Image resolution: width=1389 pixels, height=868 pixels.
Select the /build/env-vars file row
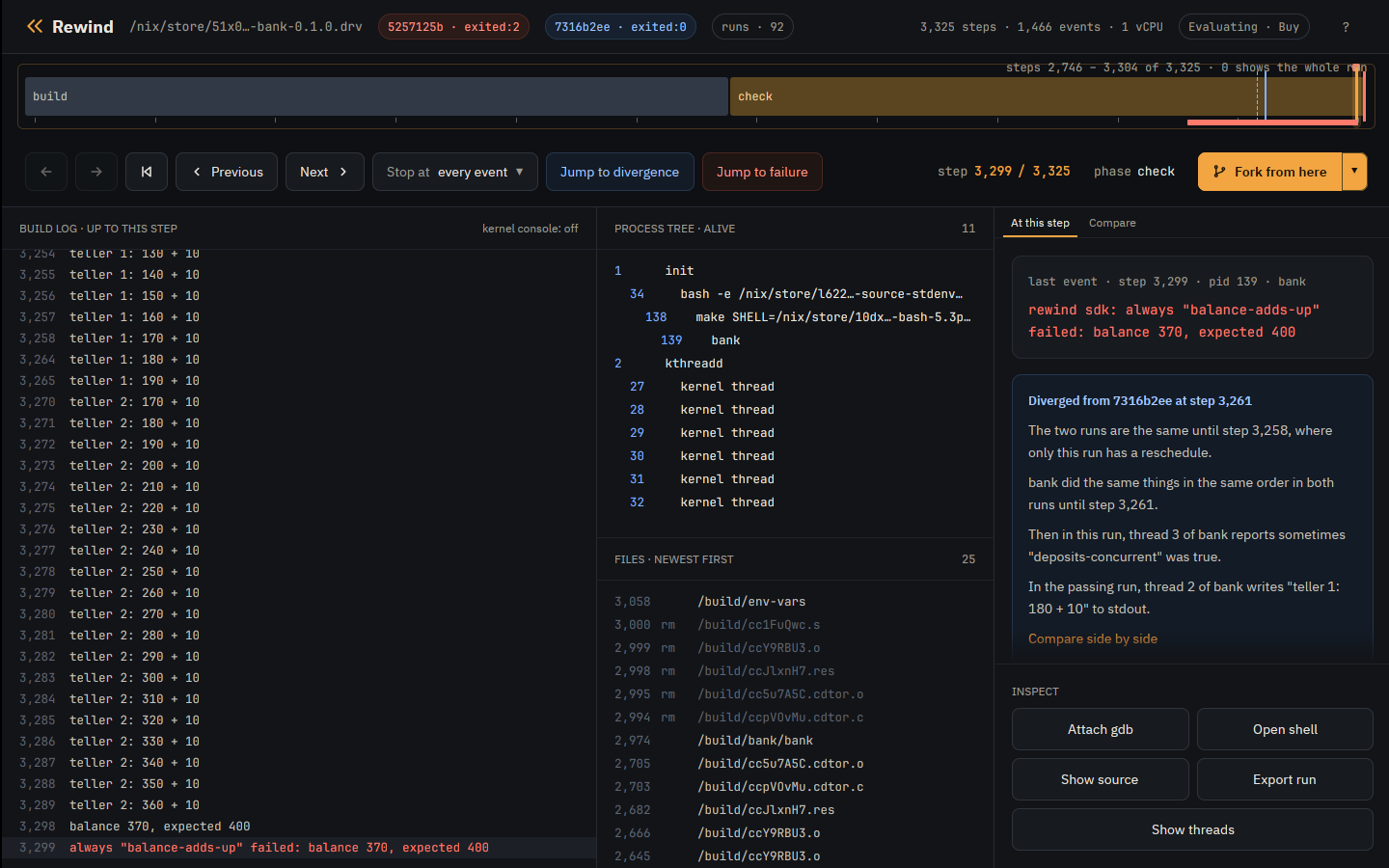[x=795, y=602]
